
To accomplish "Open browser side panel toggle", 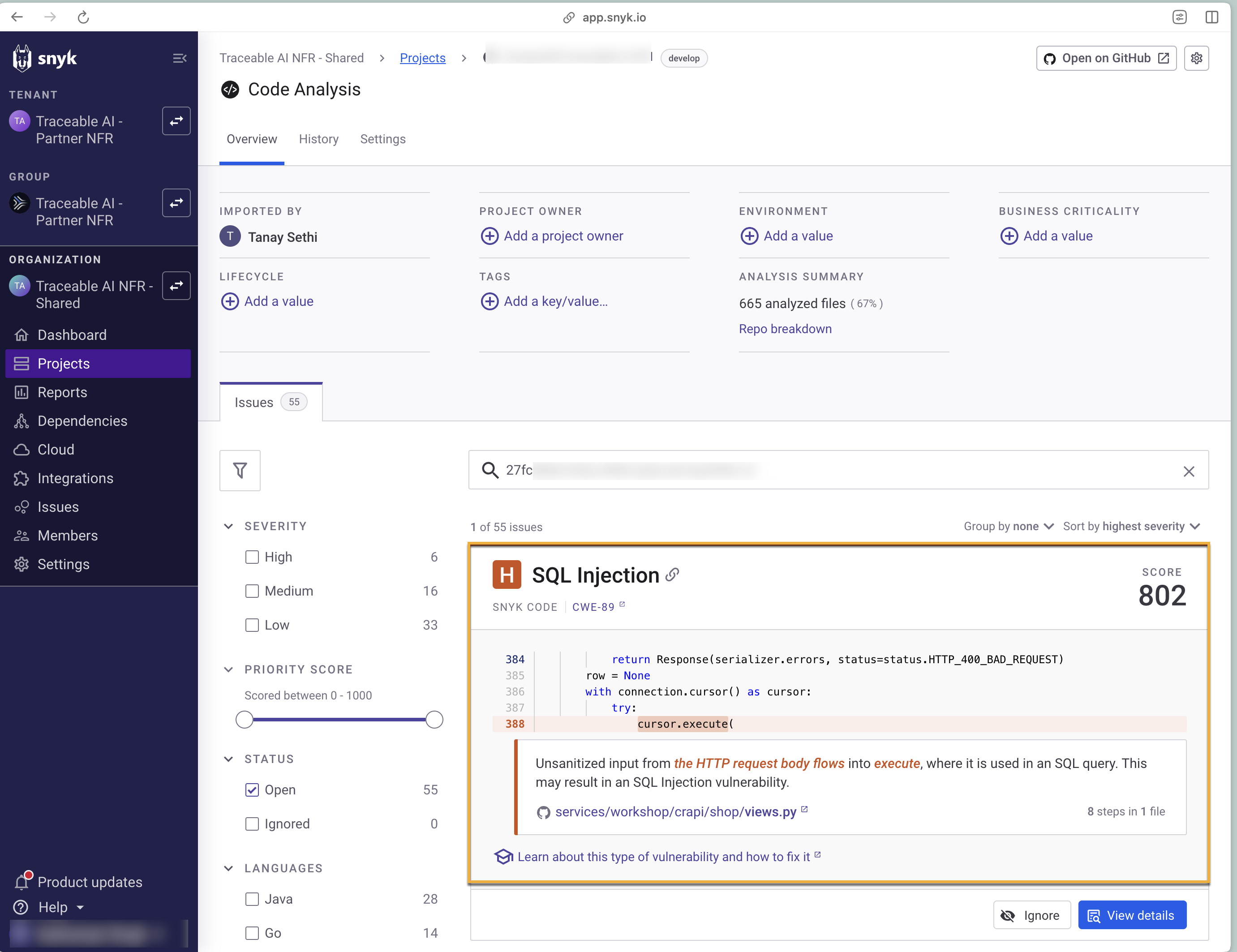I will click(x=1212, y=17).
